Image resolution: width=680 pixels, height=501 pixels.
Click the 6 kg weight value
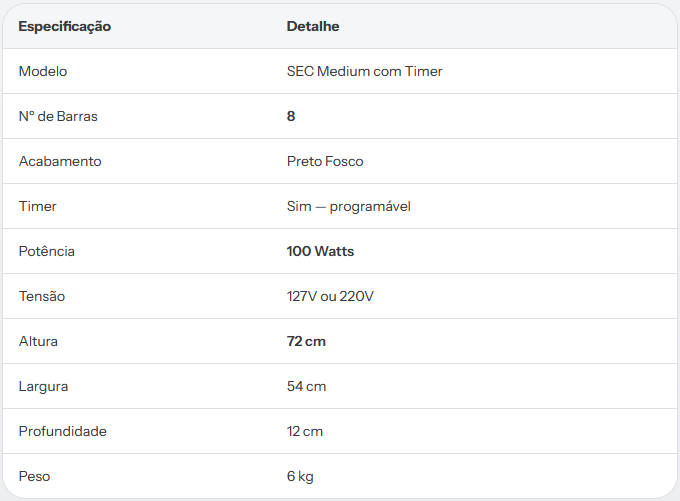300,476
